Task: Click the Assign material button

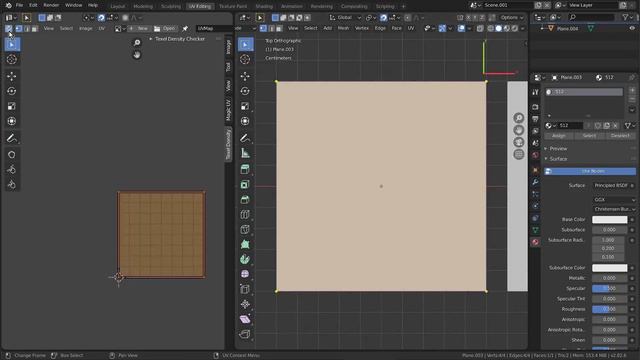Action: [x=559, y=136]
